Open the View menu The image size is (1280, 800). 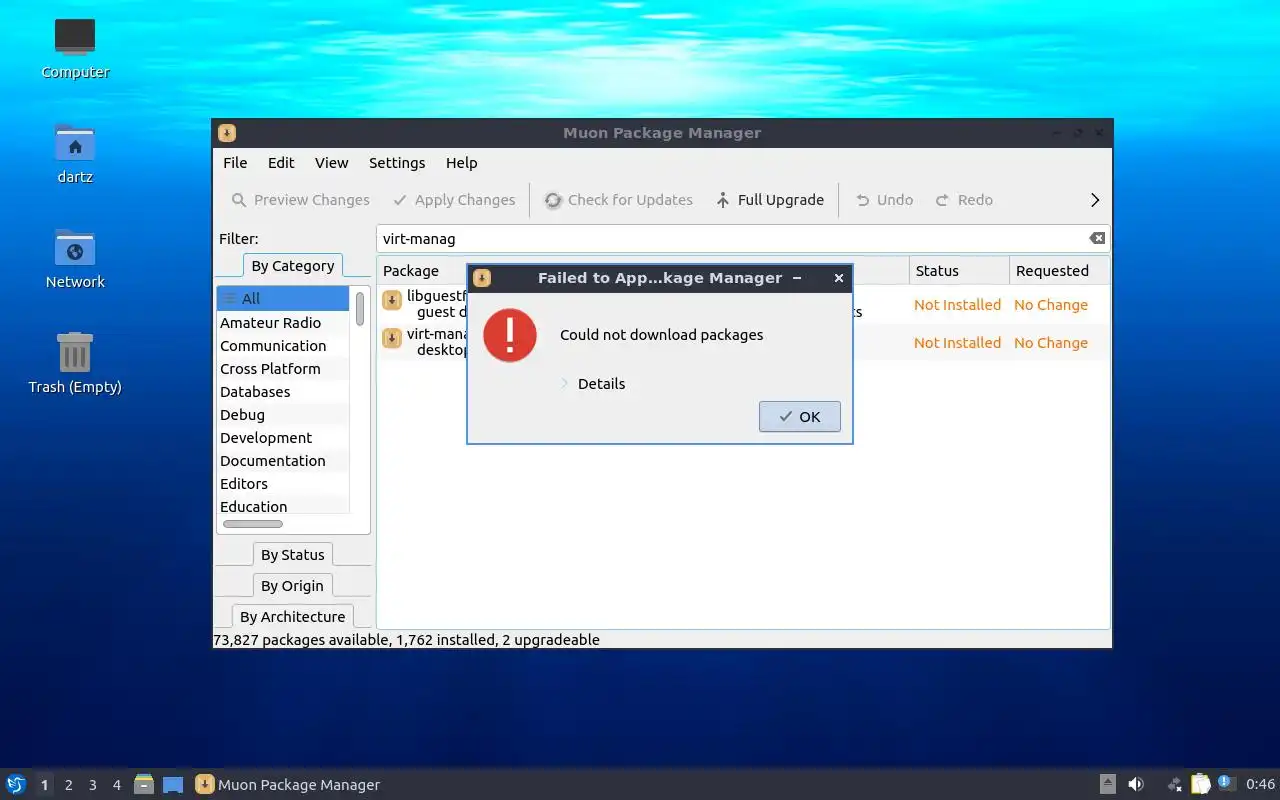[x=332, y=163]
